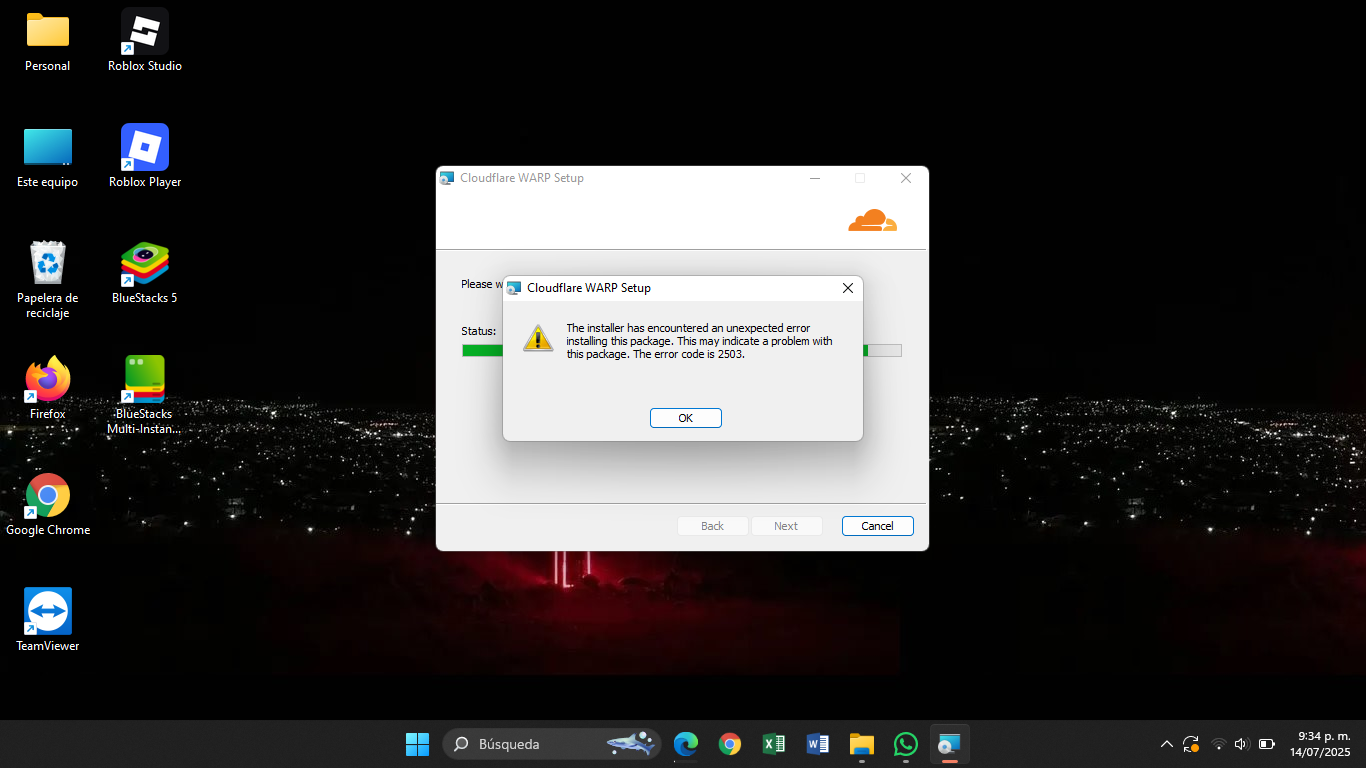Click the error dialog title bar icon
The height and width of the screenshot is (768, 1366).
(514, 288)
